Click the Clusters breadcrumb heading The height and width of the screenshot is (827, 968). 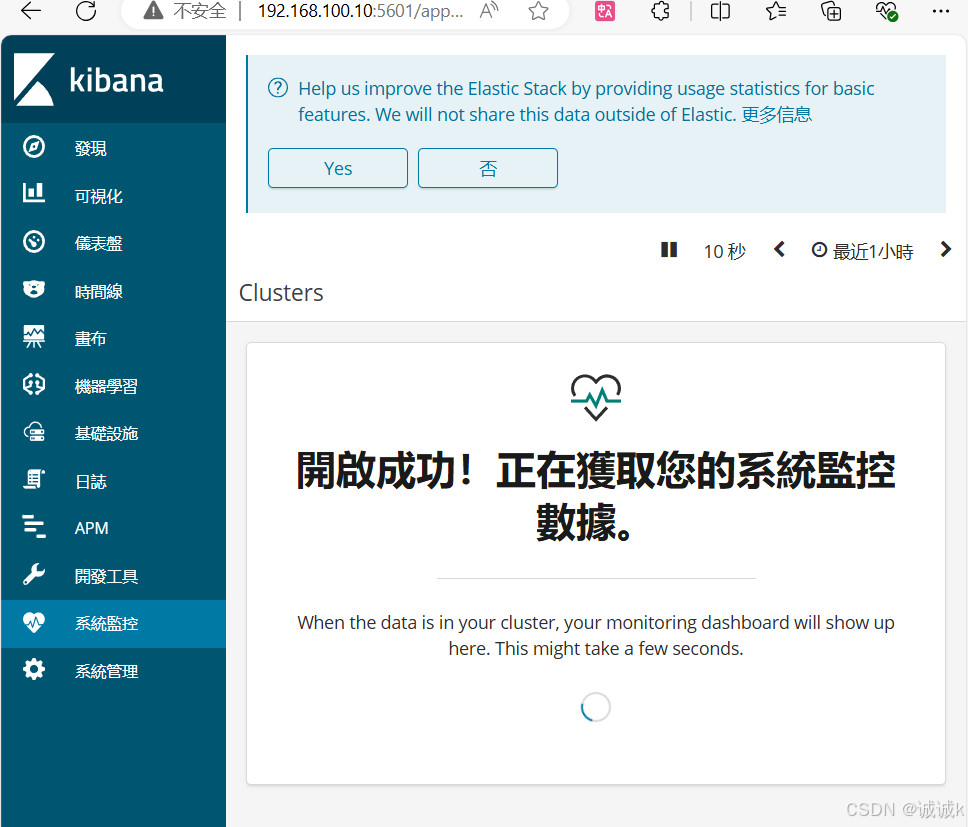click(x=281, y=293)
